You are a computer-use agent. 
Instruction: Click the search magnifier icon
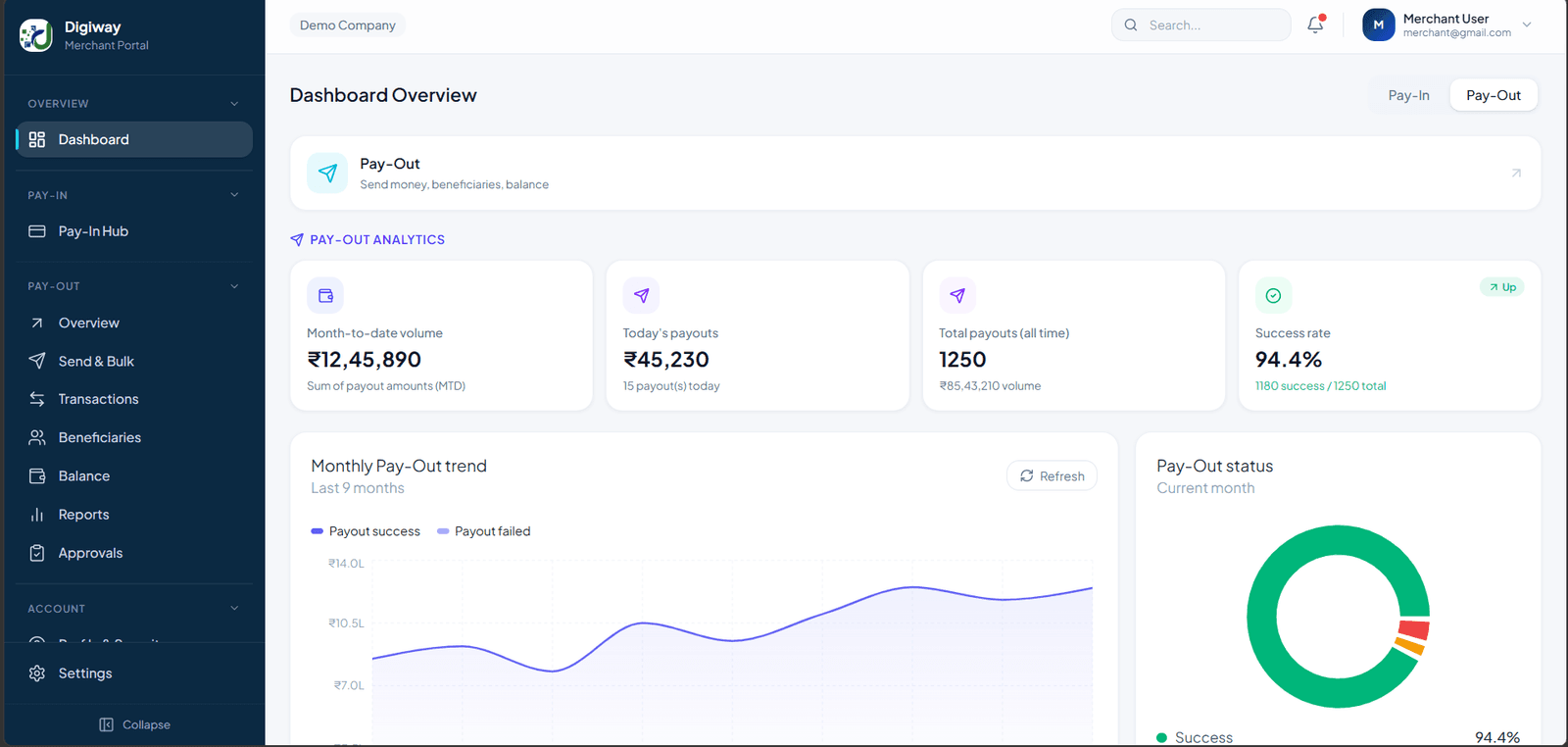(x=1131, y=25)
